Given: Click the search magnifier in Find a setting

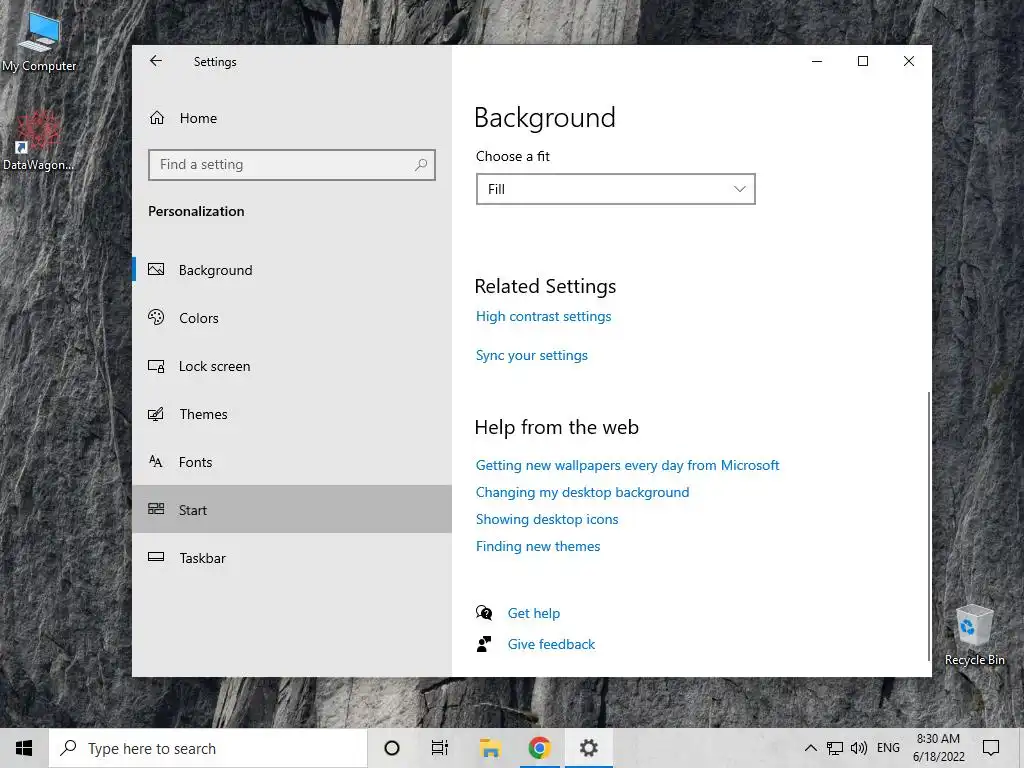Looking at the screenshot, I should [421, 165].
